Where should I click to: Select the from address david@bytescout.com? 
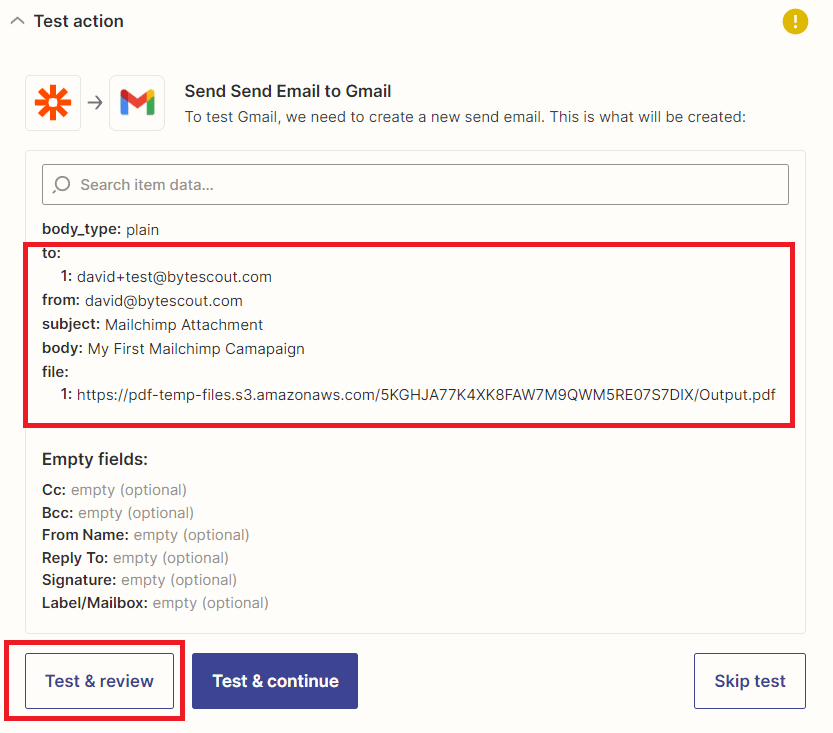pyautogui.click(x=164, y=300)
